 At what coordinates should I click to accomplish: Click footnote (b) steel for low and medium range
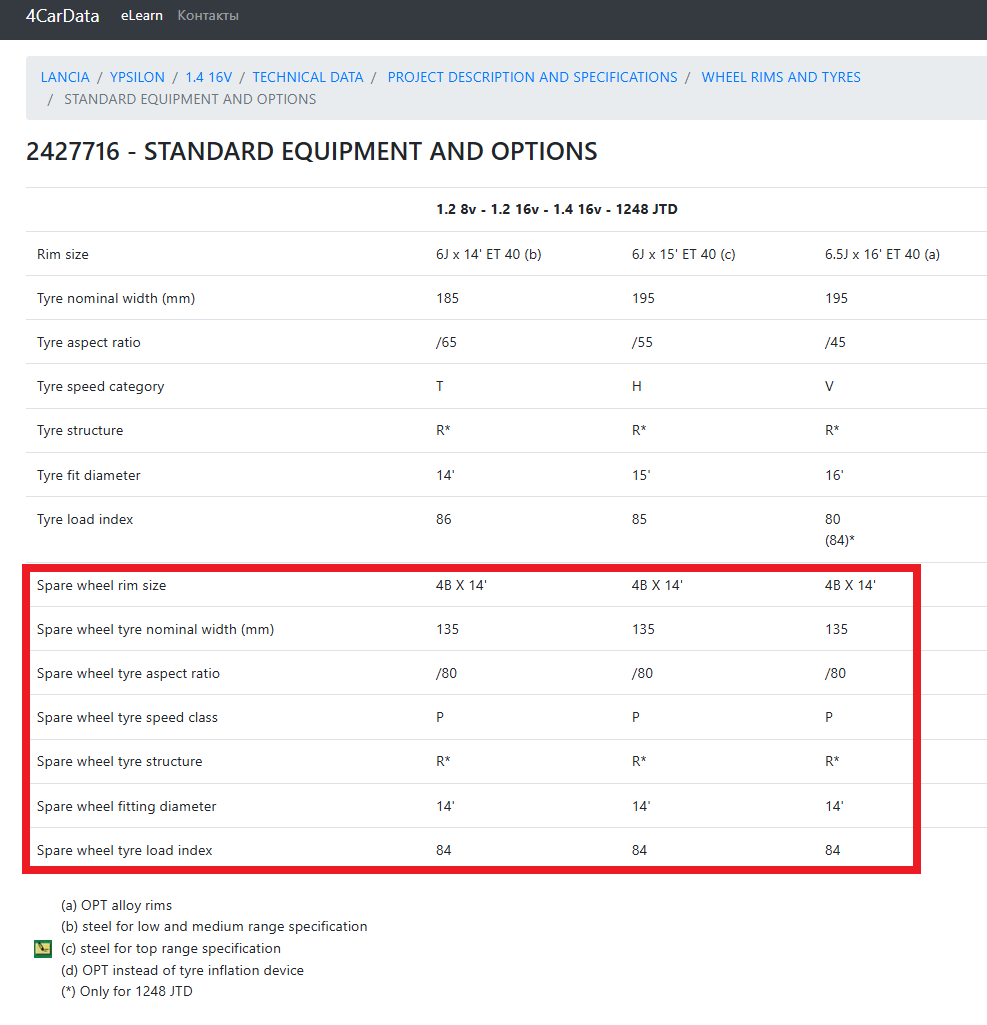[x=214, y=926]
